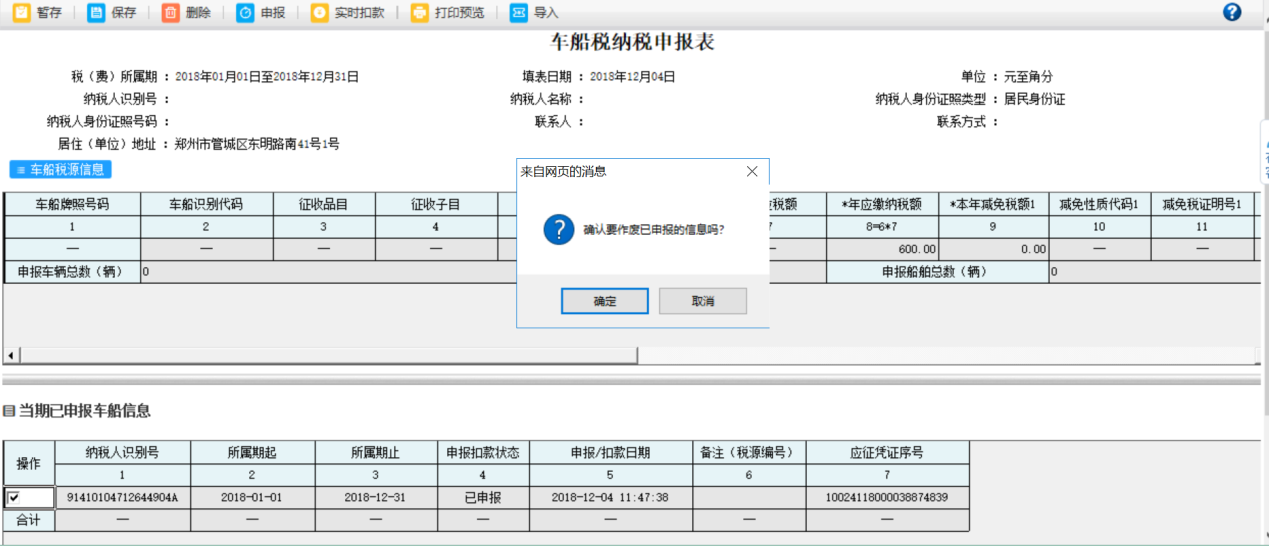The height and width of the screenshot is (551, 1269).
Task: Click the 征收品目 column header
Action: pos(323,204)
